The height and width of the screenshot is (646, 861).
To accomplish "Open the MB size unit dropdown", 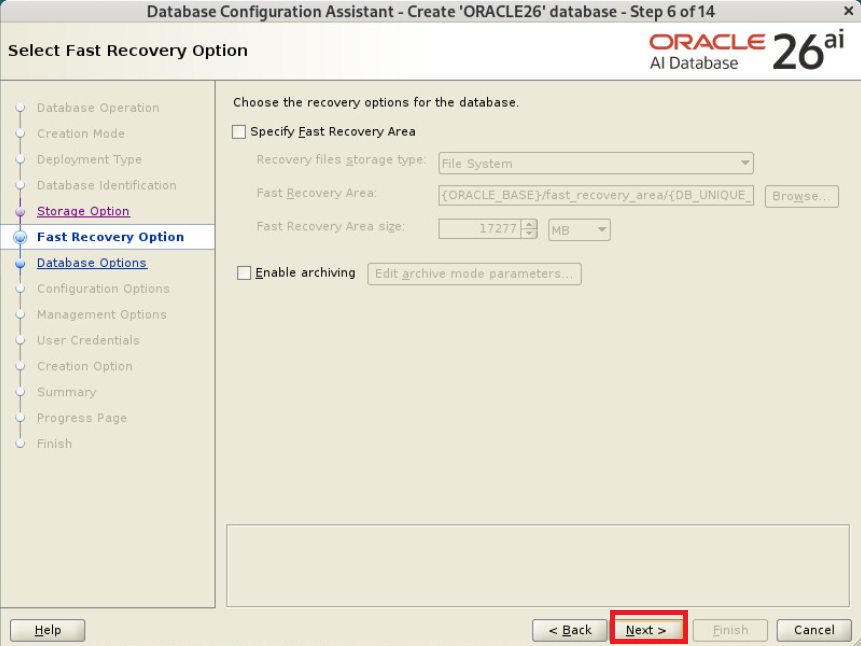I will [579, 230].
